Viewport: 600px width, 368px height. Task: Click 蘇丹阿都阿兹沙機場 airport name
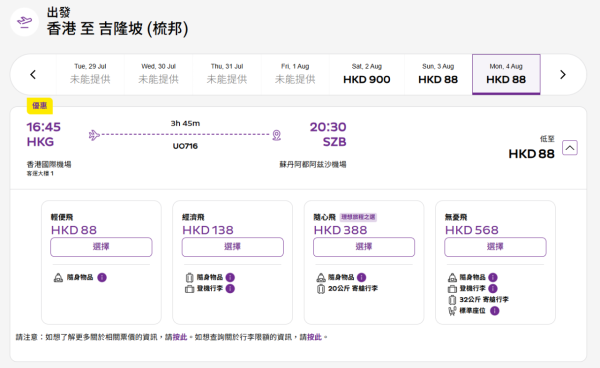click(x=313, y=164)
